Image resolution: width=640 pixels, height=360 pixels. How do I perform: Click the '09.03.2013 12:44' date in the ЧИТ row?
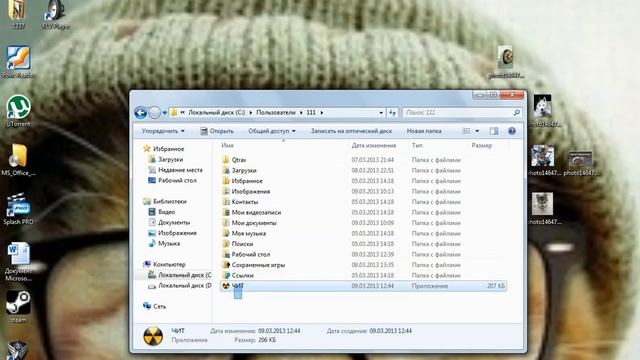tap(372, 286)
